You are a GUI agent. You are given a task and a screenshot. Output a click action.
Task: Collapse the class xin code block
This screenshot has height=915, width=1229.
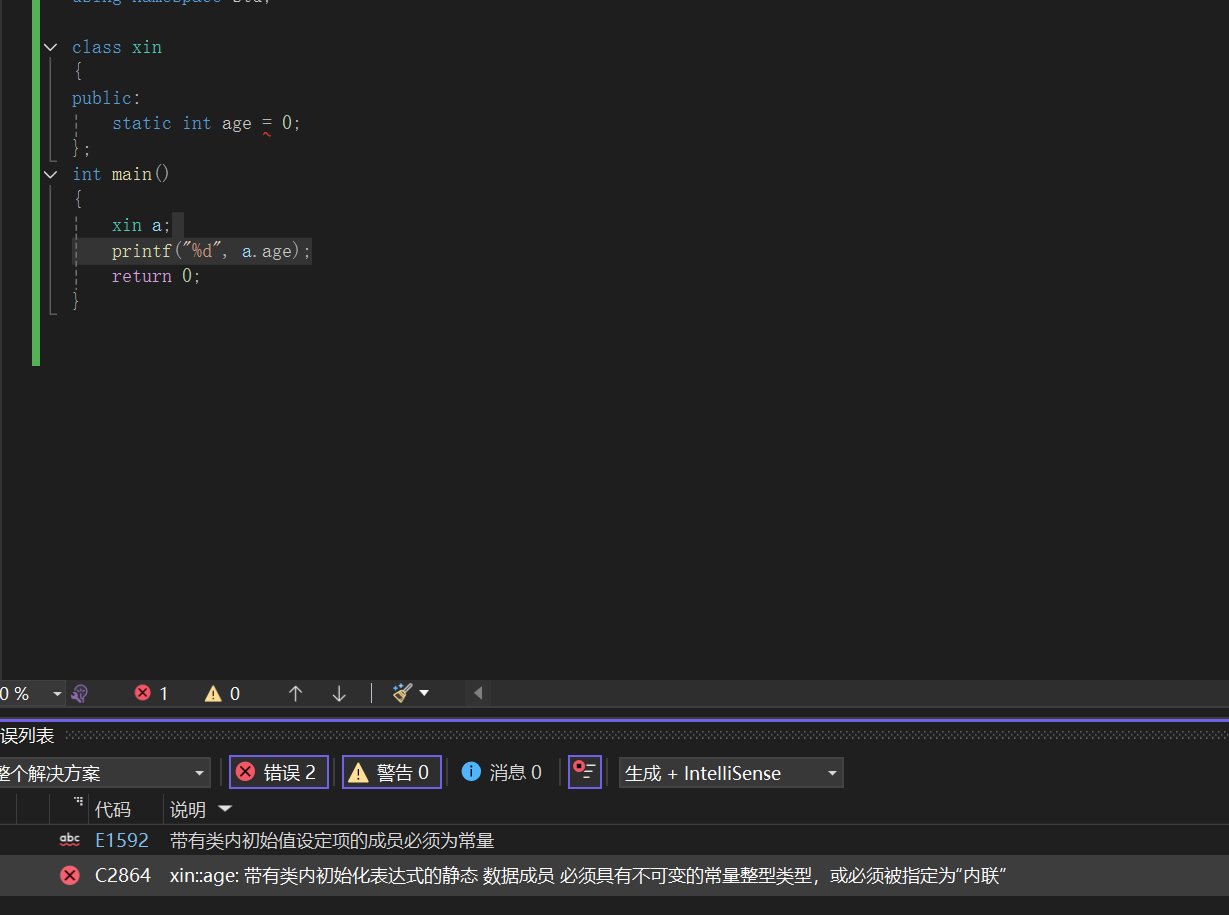point(51,47)
